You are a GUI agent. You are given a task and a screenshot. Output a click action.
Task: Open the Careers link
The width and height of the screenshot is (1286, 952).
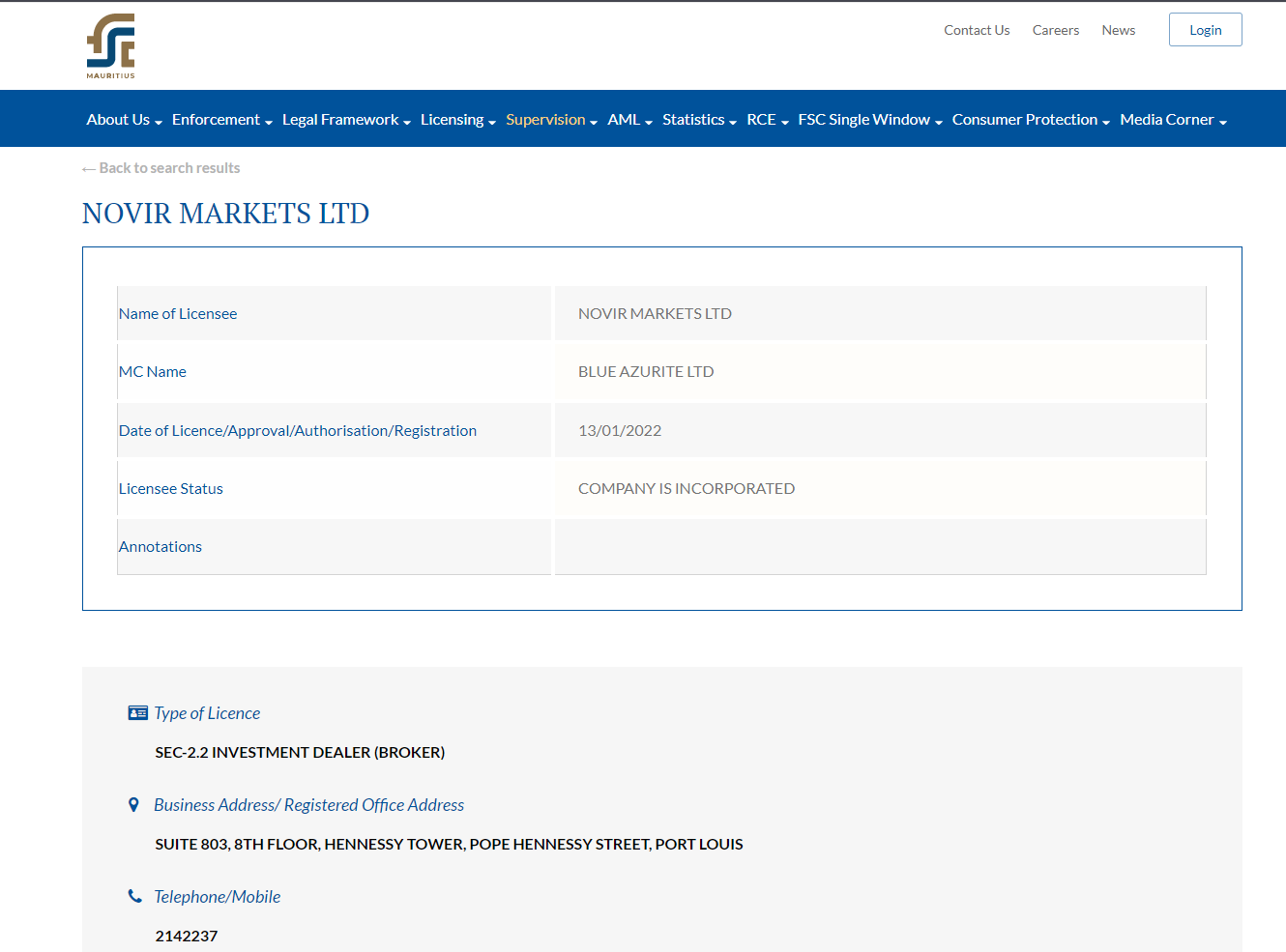point(1056,30)
